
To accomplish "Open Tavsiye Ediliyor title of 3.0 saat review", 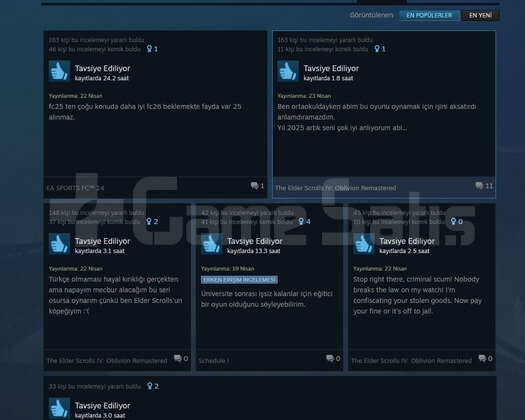I will pyautogui.click(x=102, y=406).
